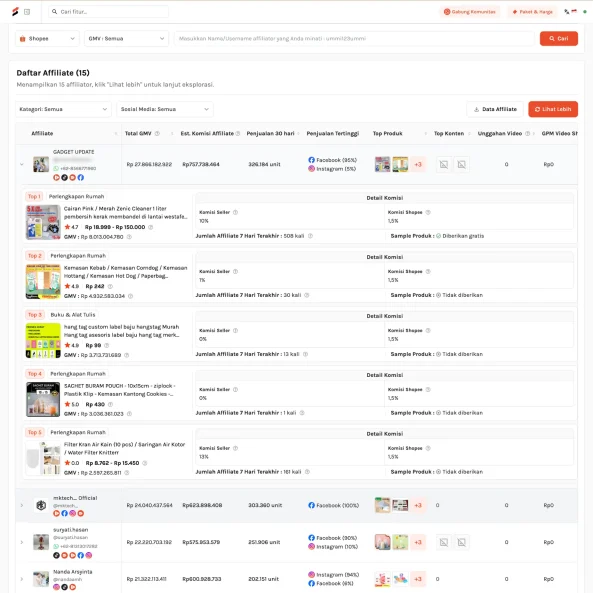Open Filter Kran Air Kain product thumbnail
This screenshot has width=593, height=593.
[x=43, y=458]
